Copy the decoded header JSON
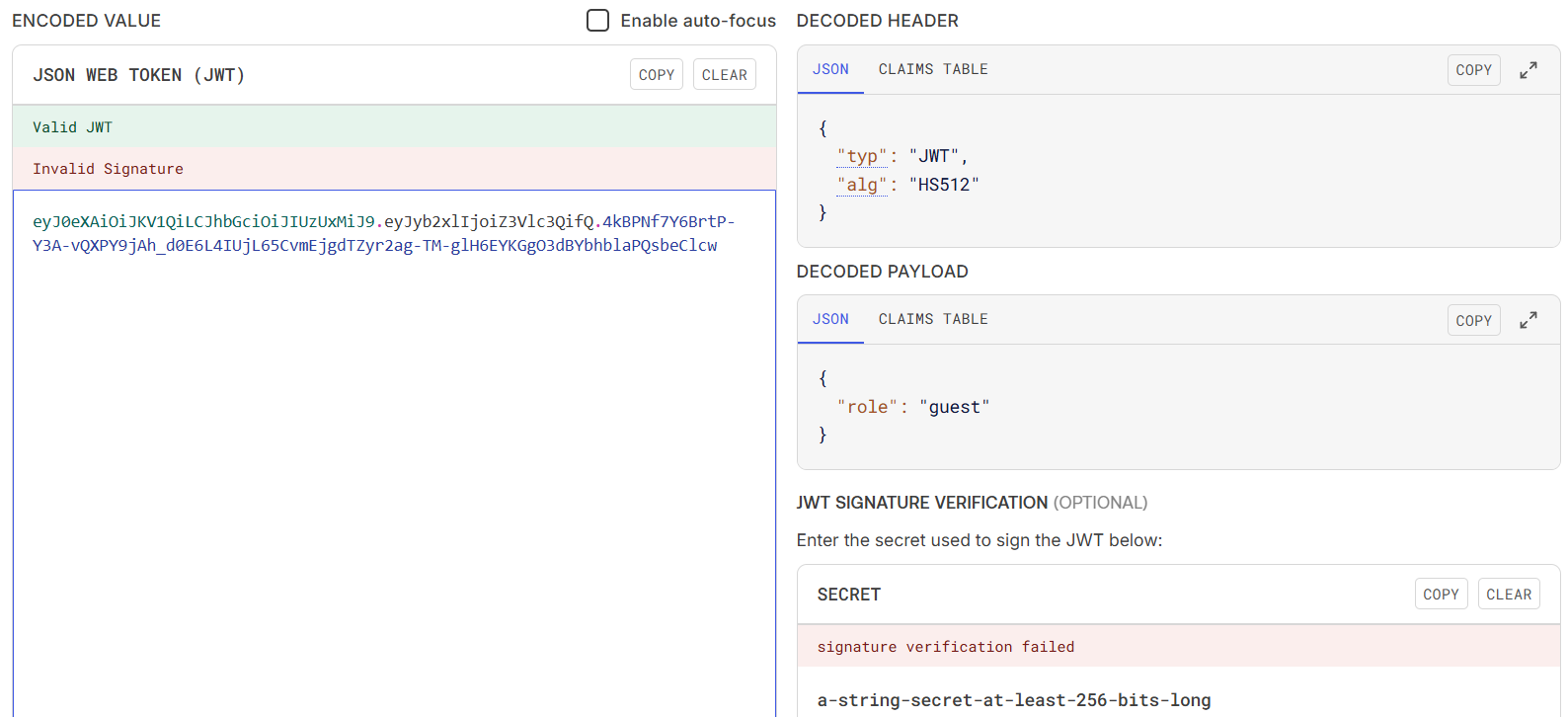Screen dimensions: 1568x717 pos(1473,70)
